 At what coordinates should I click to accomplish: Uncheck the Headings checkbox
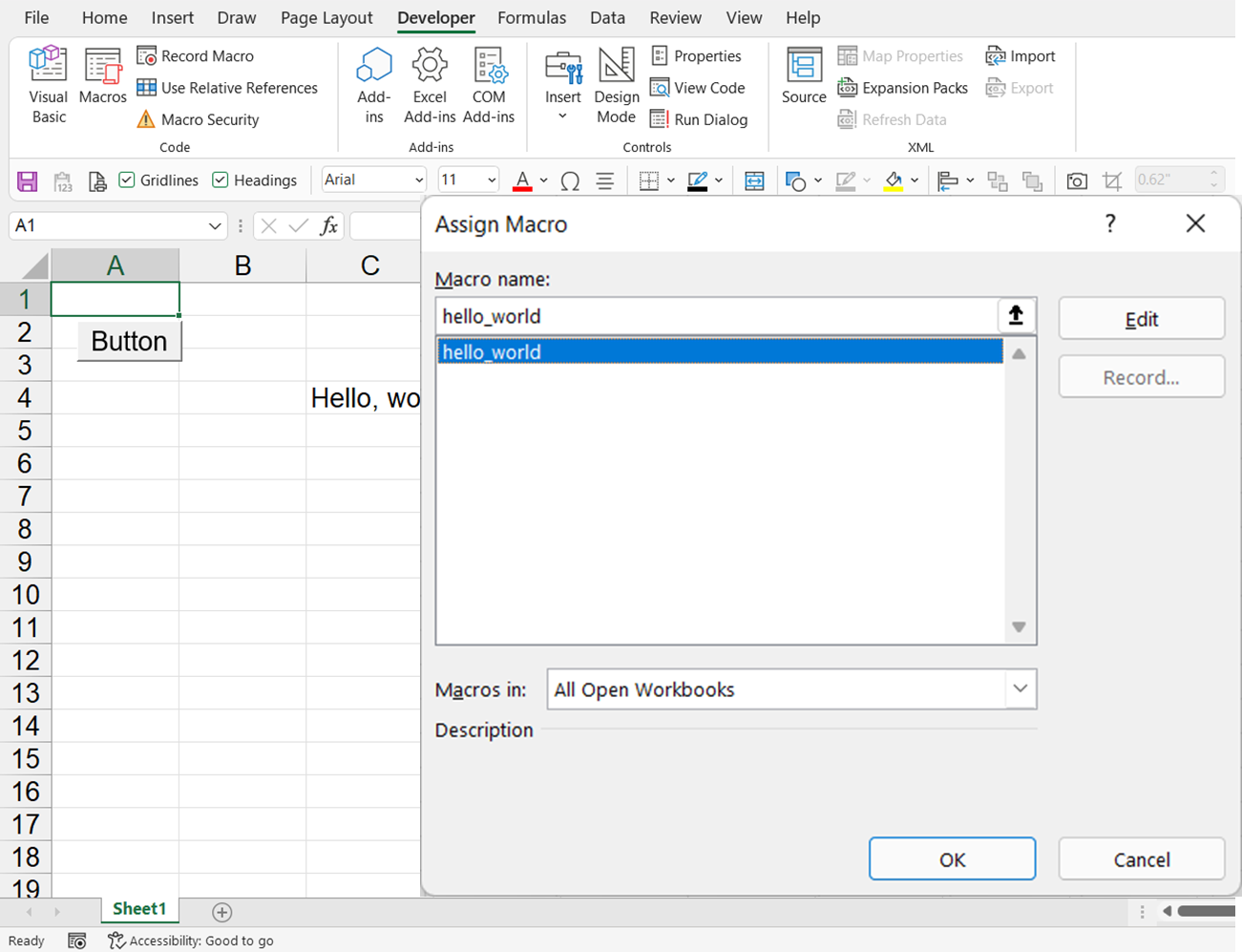(x=221, y=180)
